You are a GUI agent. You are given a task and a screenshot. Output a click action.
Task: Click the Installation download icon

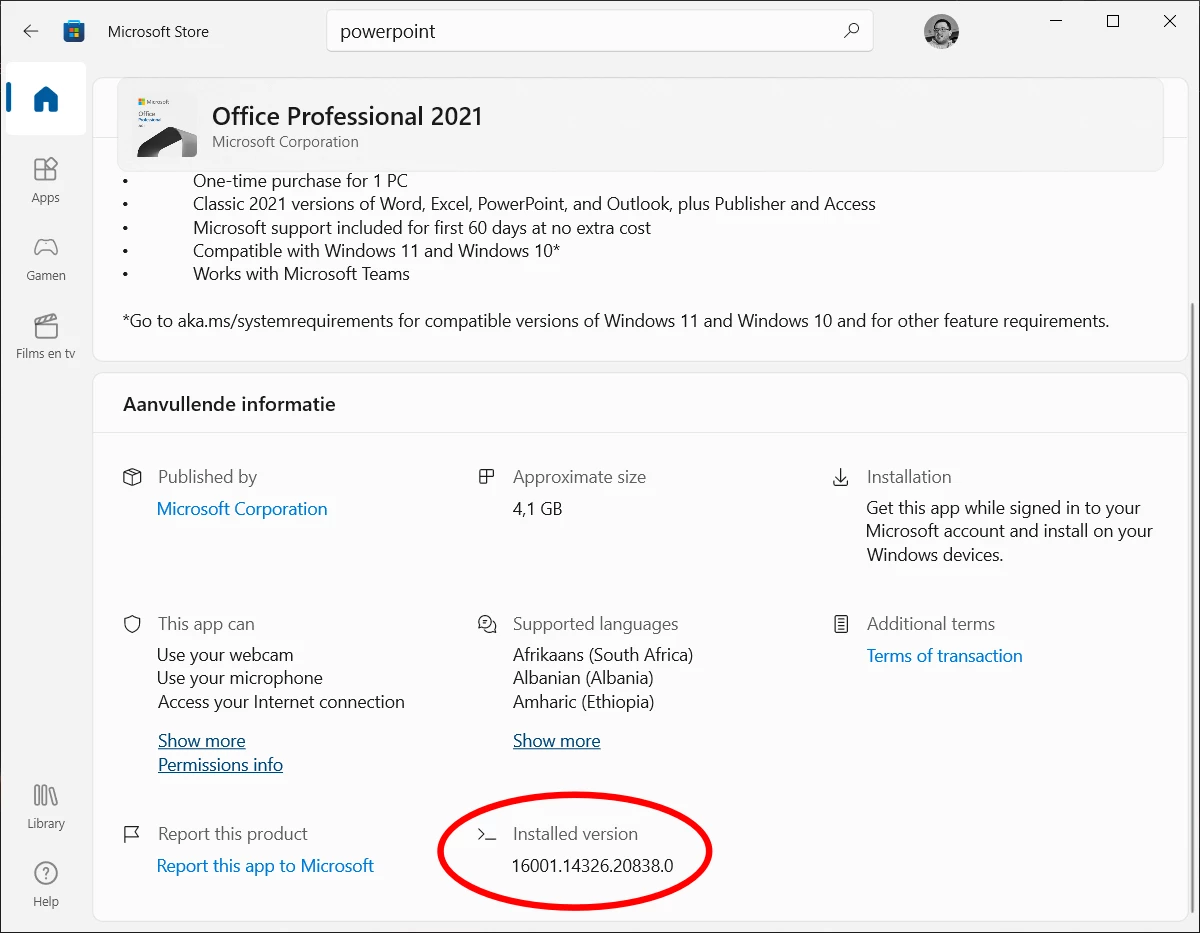pyautogui.click(x=841, y=477)
